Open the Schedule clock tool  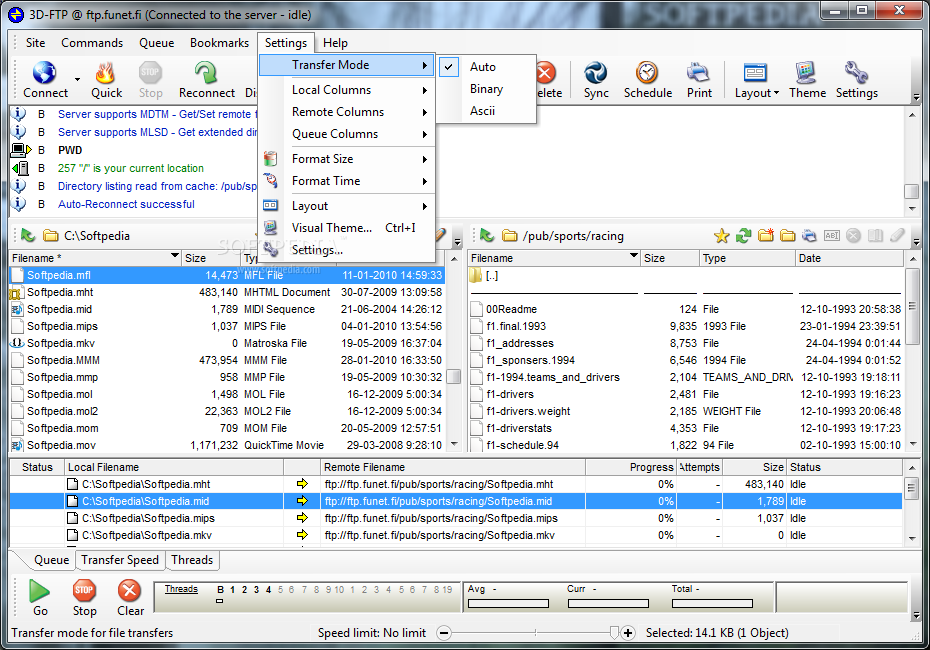pyautogui.click(x=647, y=72)
